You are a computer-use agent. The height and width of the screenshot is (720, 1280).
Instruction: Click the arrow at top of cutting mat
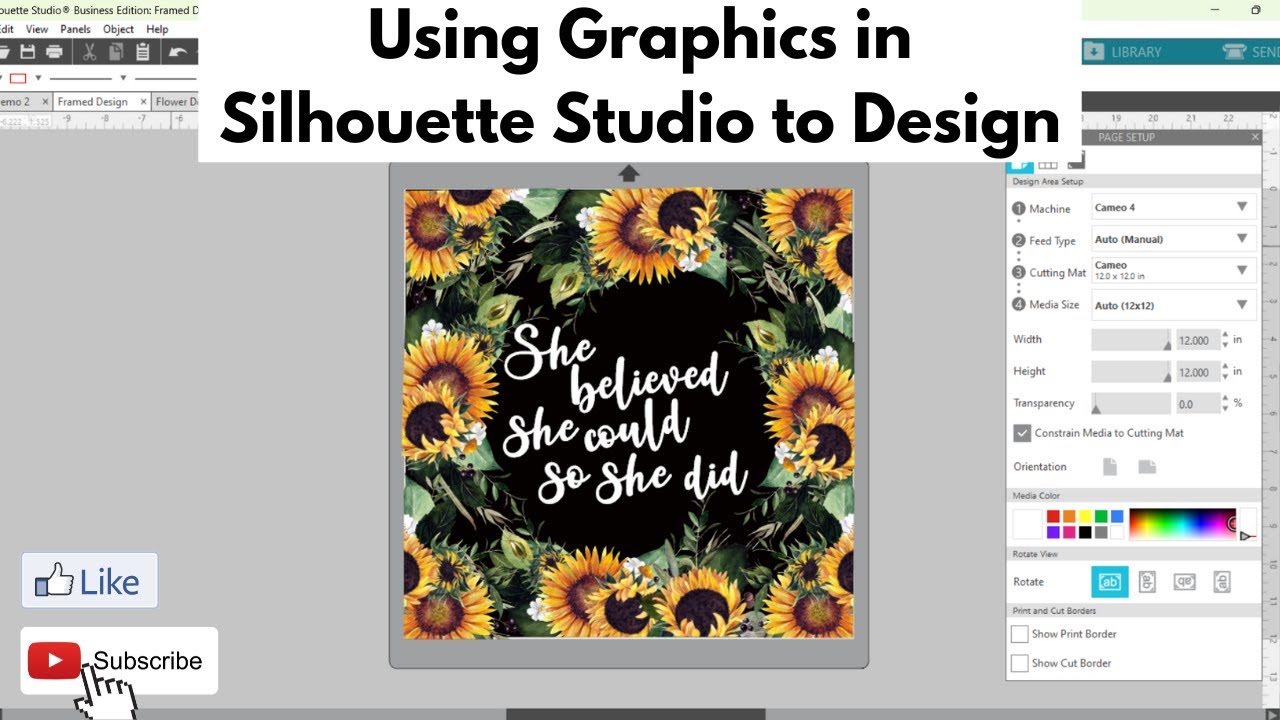(629, 173)
